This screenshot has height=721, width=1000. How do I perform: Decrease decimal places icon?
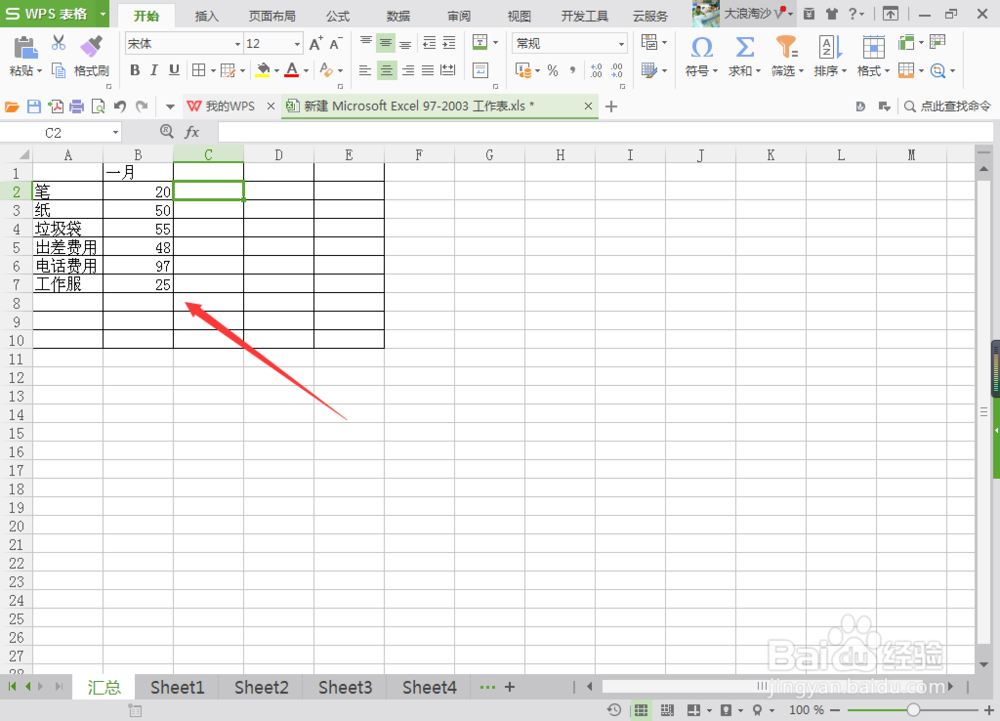click(617, 70)
